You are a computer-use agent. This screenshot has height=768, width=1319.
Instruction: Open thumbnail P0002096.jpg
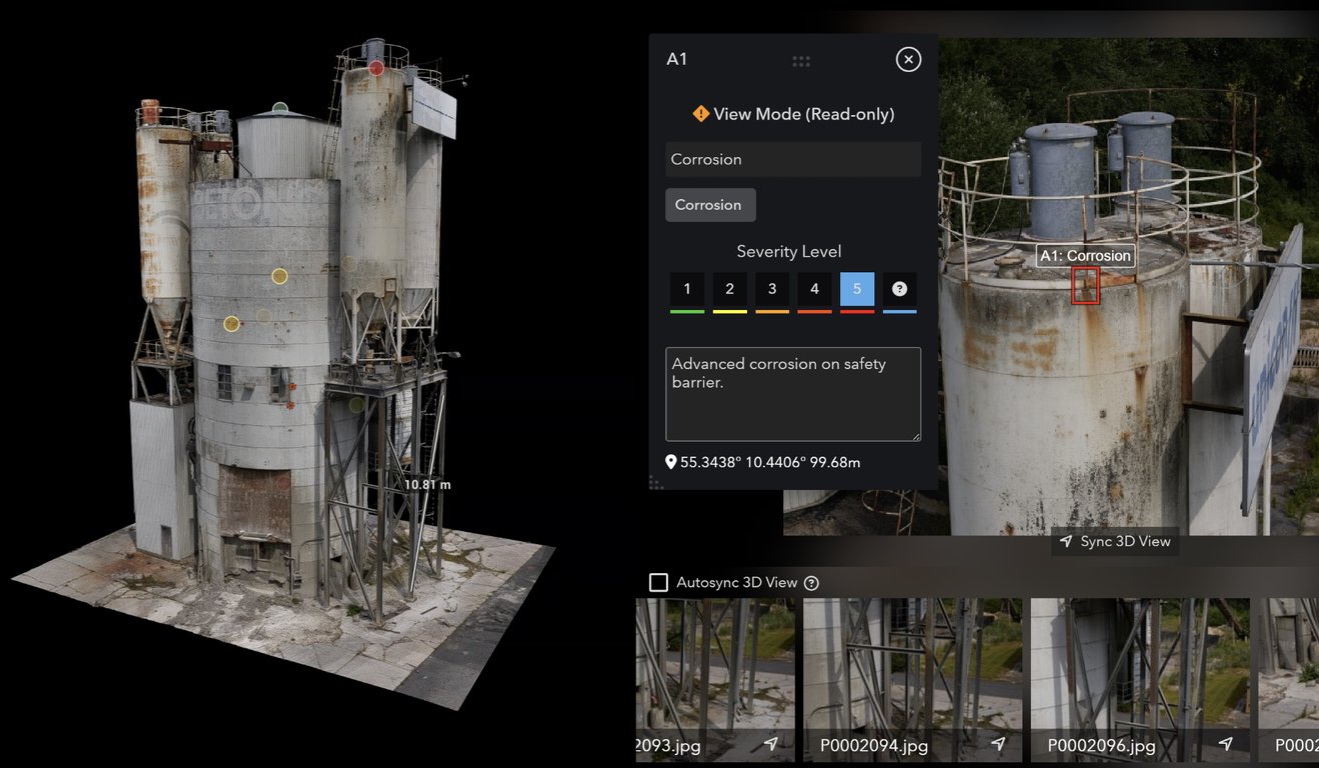pos(1140,680)
